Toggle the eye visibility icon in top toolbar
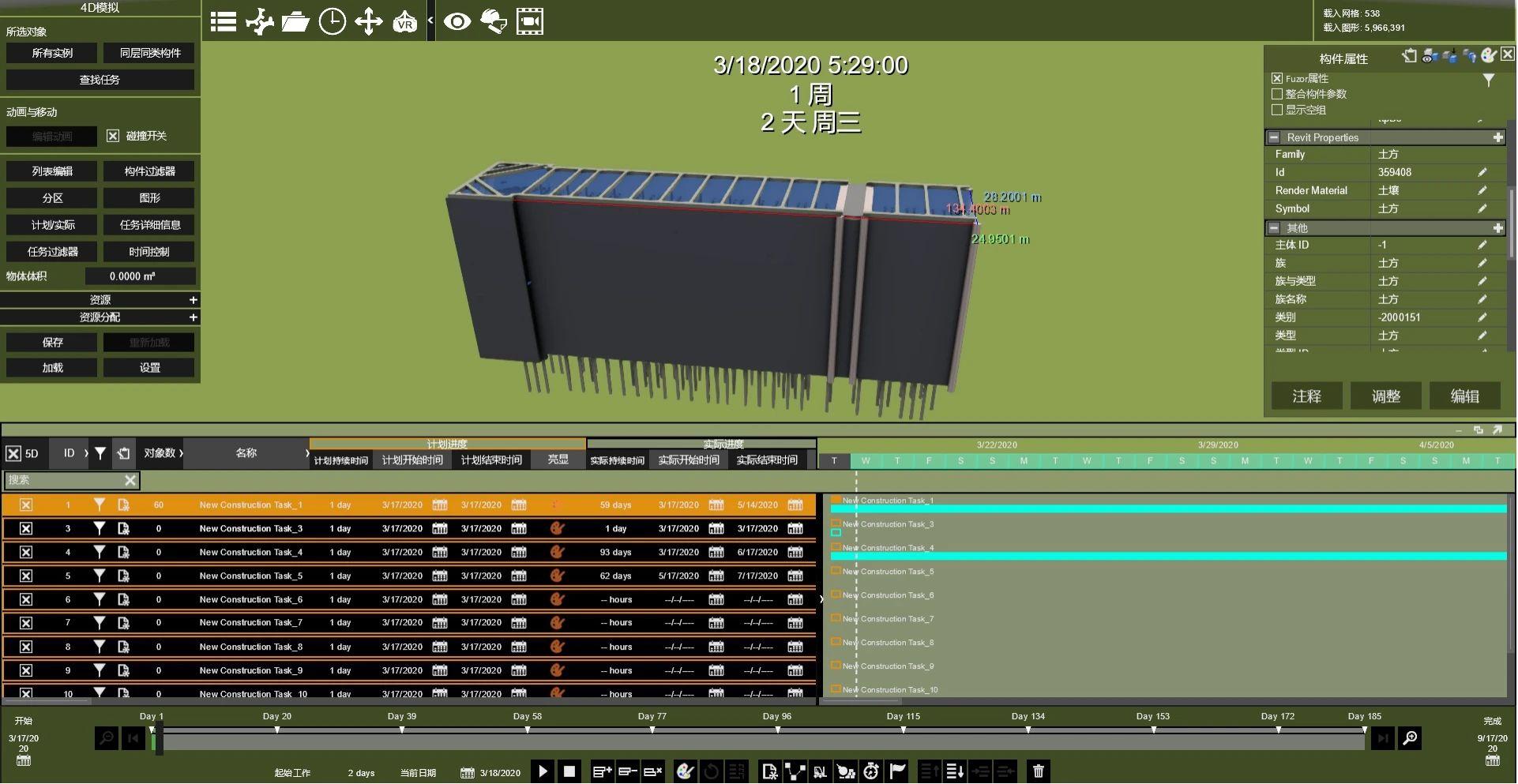Image resolution: width=1518 pixels, height=784 pixels. pyautogui.click(x=457, y=21)
